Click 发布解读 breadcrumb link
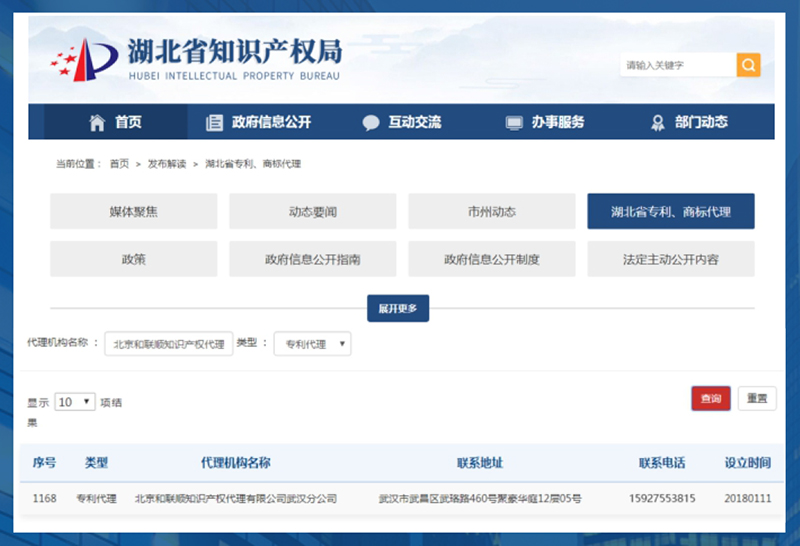The height and width of the screenshot is (546, 800). (167, 164)
